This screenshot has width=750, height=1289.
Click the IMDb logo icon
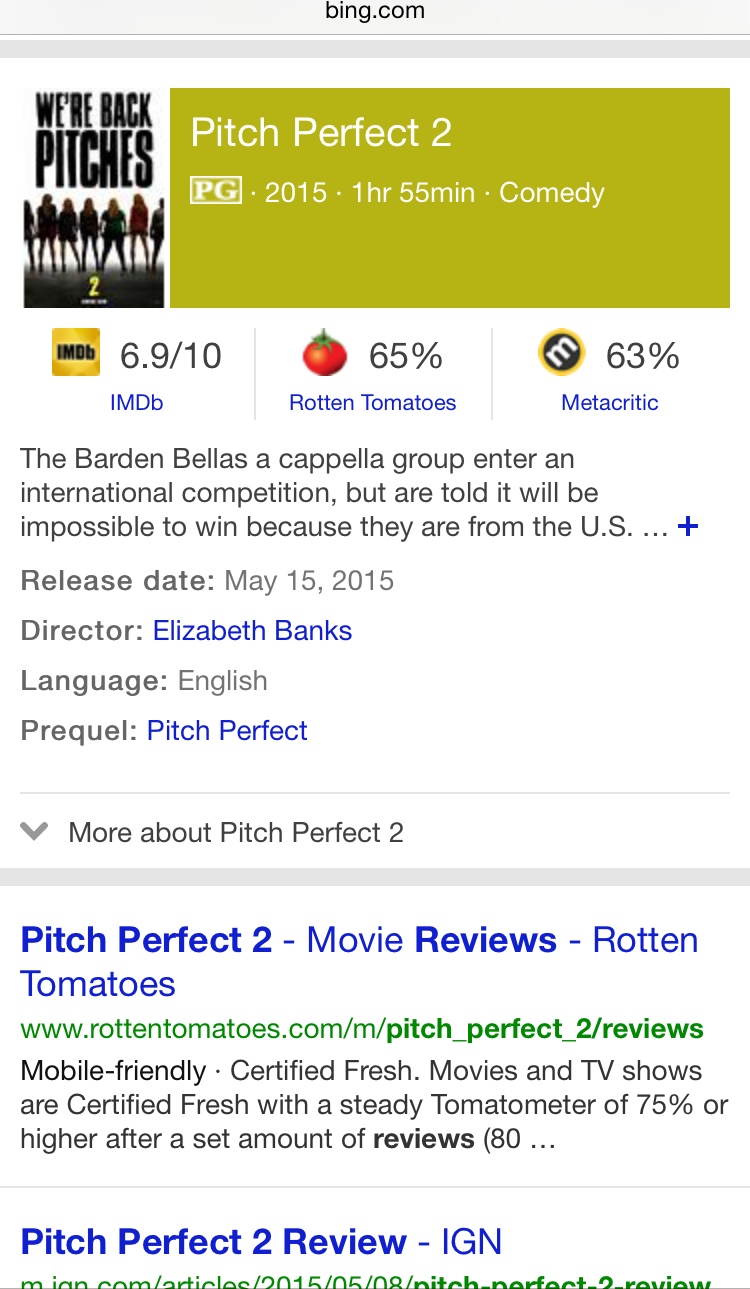76,353
